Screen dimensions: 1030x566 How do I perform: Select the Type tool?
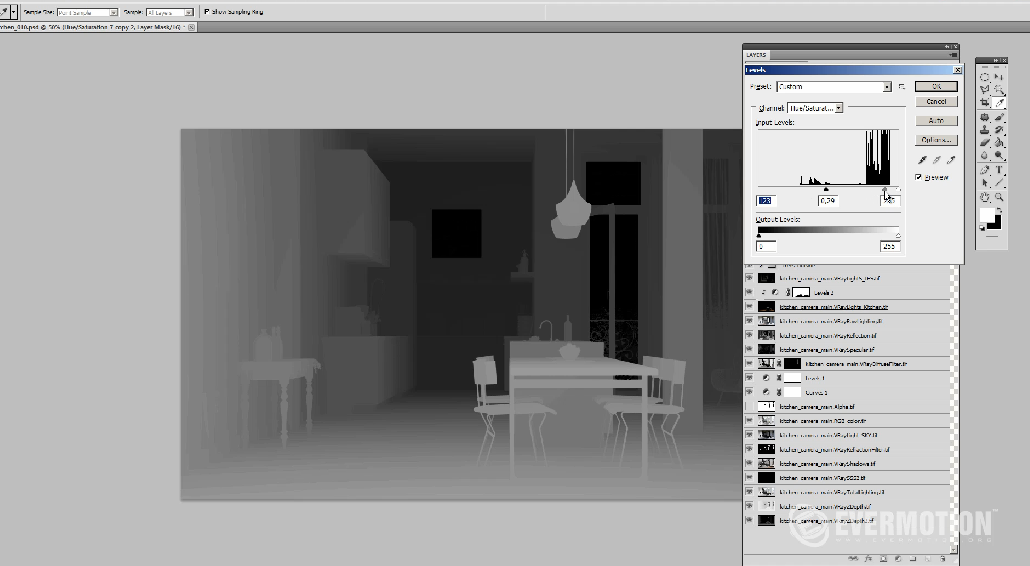point(999,170)
